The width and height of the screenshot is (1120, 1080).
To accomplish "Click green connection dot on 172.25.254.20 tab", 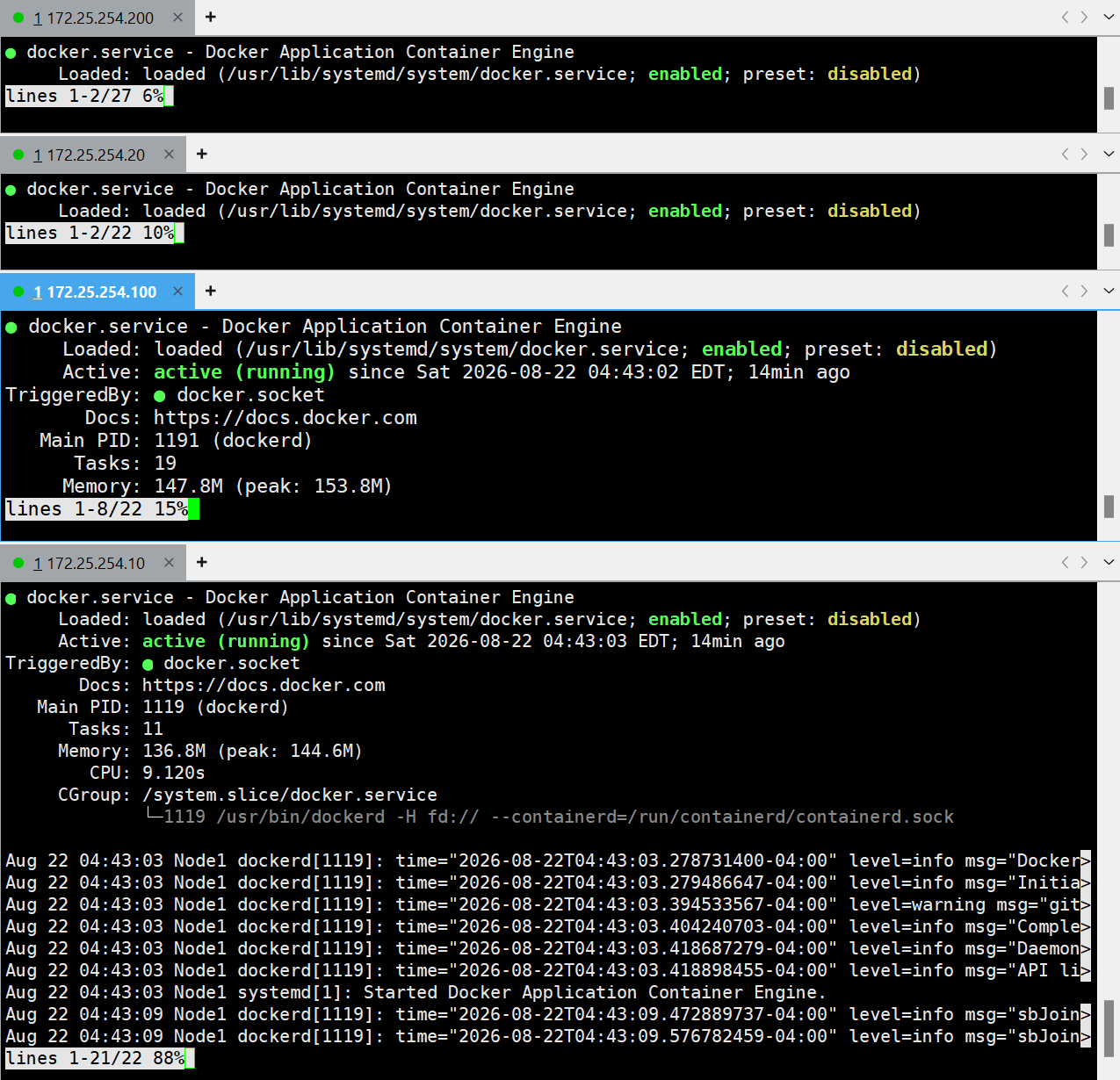I will [x=18, y=155].
